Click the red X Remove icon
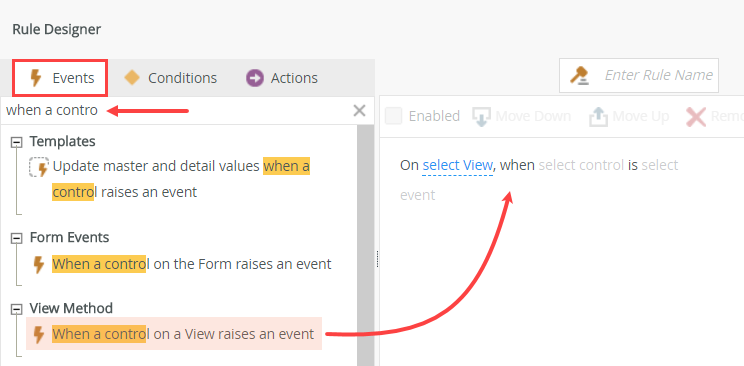 696,116
